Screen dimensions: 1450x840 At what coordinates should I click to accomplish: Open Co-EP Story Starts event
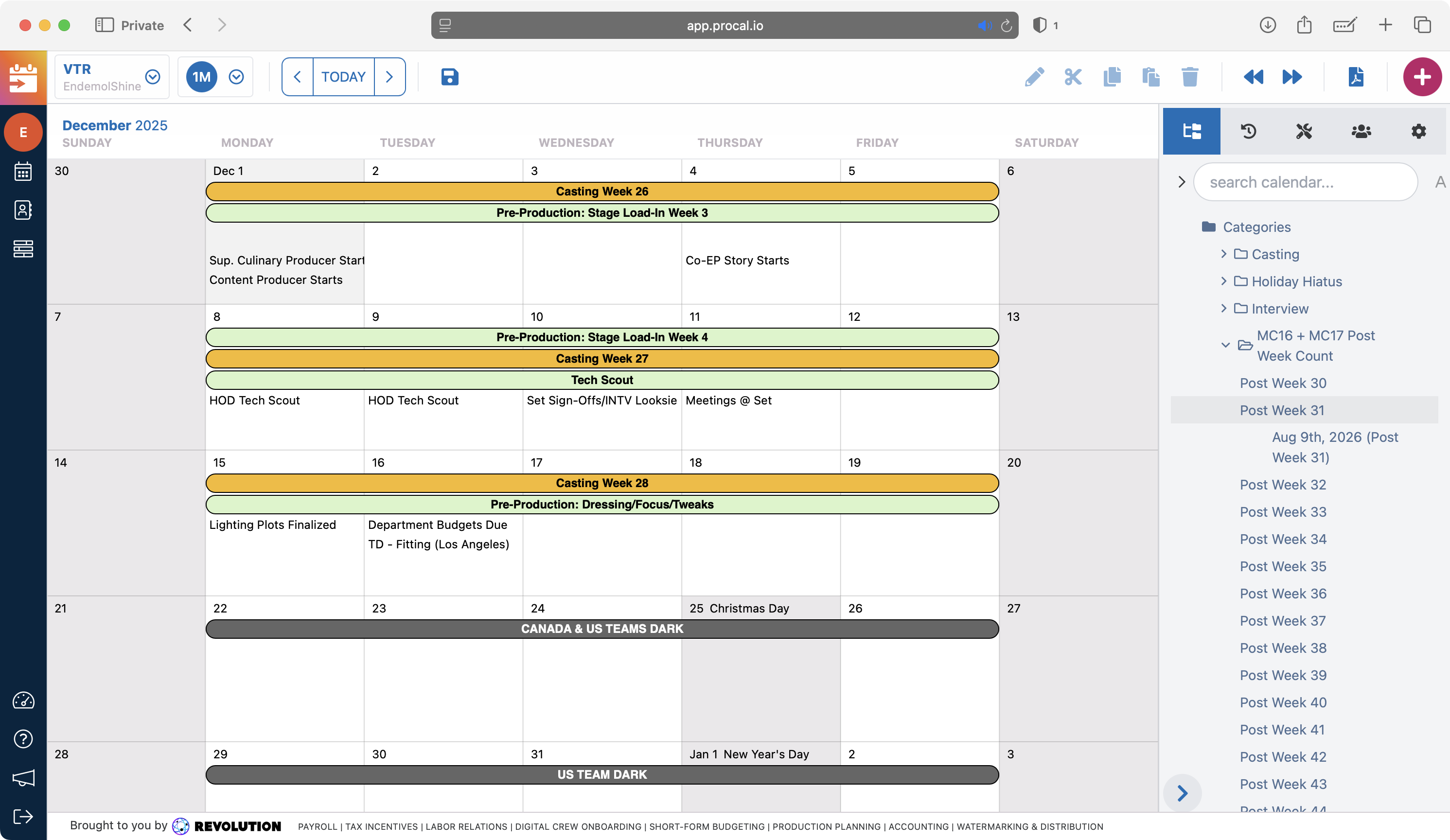click(x=737, y=260)
